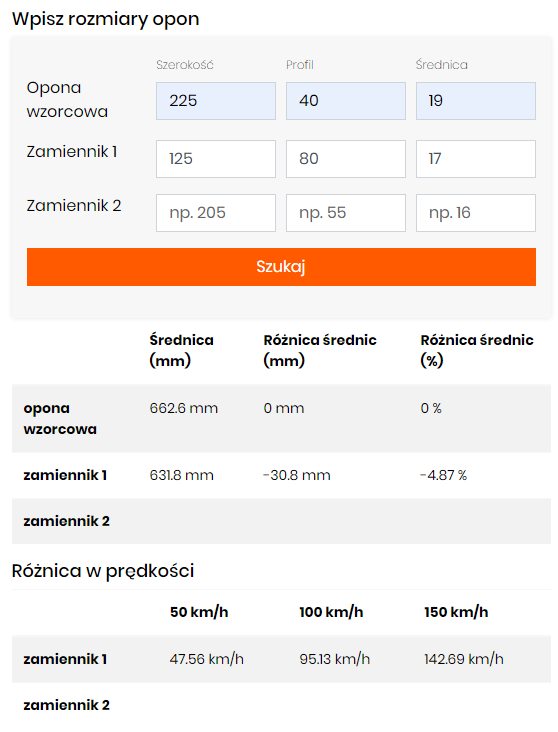
Task: Click Zamiennik 2 diameter field np. 16
Action: click(476, 213)
